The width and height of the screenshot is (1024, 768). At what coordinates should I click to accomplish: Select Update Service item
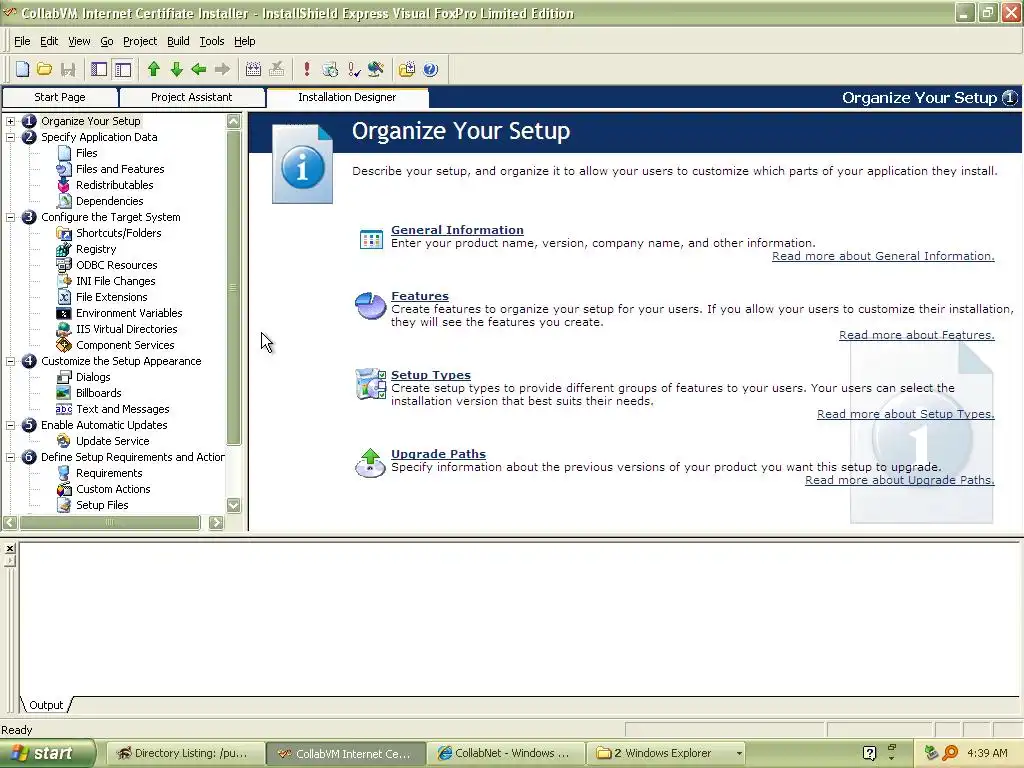click(112, 441)
